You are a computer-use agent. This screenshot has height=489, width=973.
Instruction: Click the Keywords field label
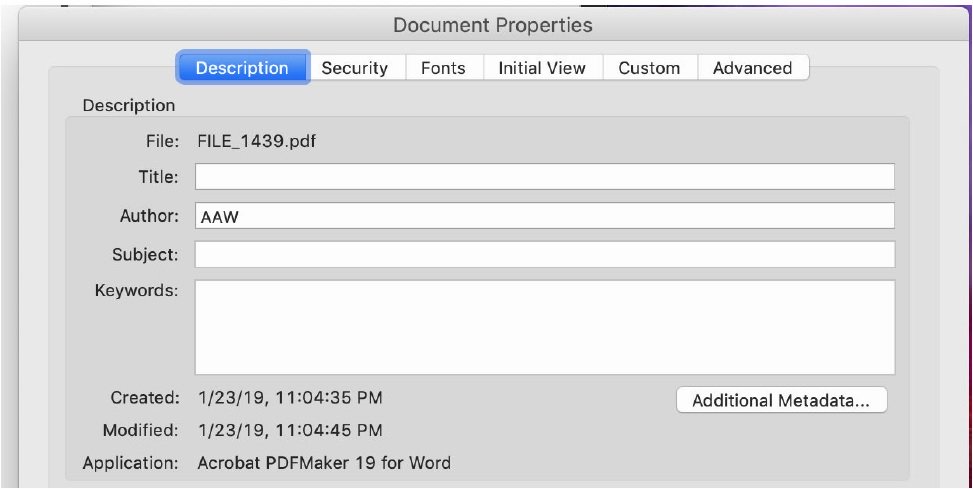pyautogui.click(x=136, y=291)
